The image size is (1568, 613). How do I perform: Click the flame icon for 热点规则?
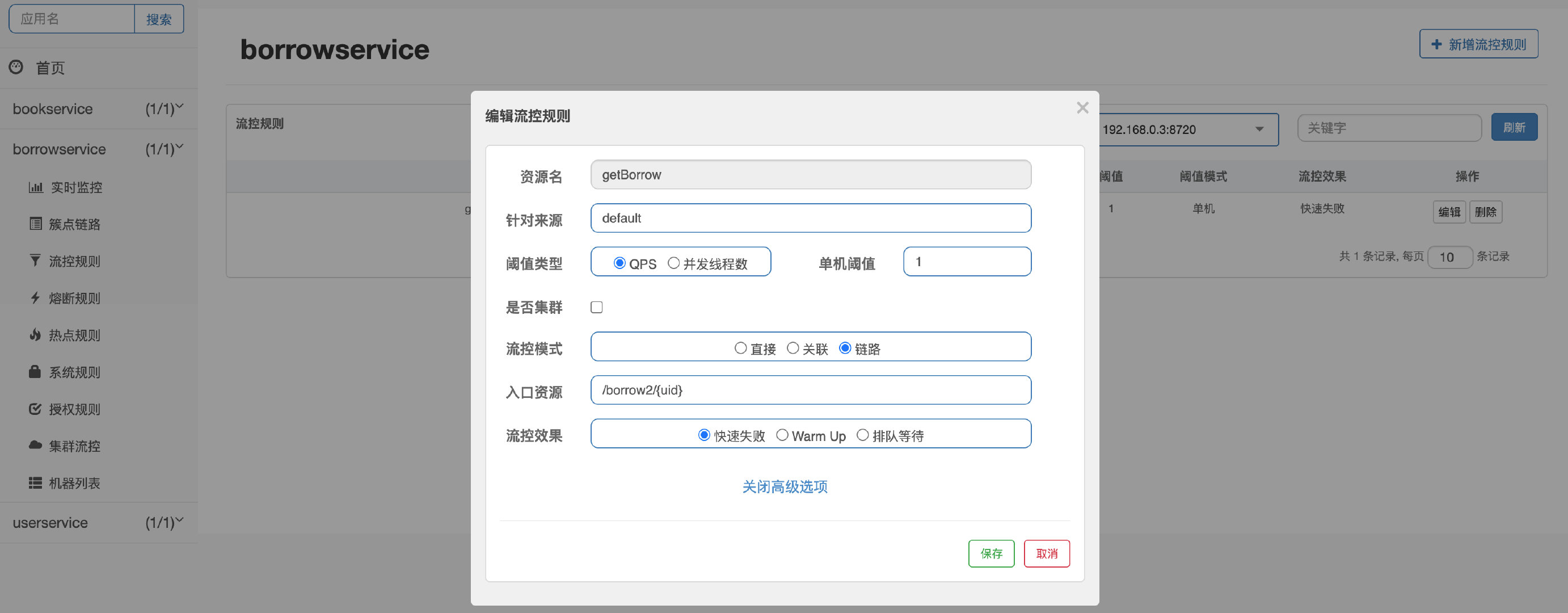tap(35, 335)
